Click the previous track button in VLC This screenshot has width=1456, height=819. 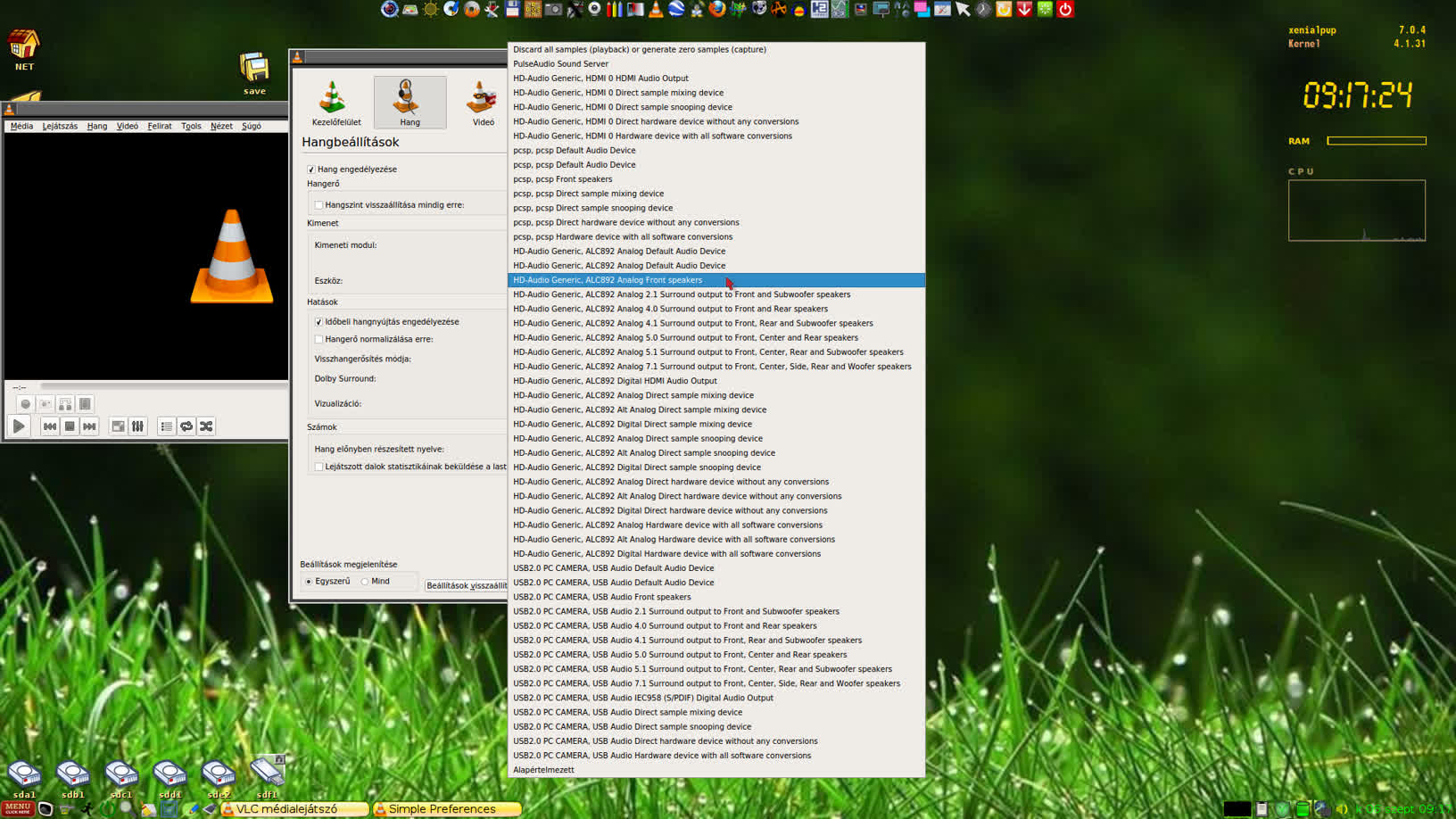50,426
